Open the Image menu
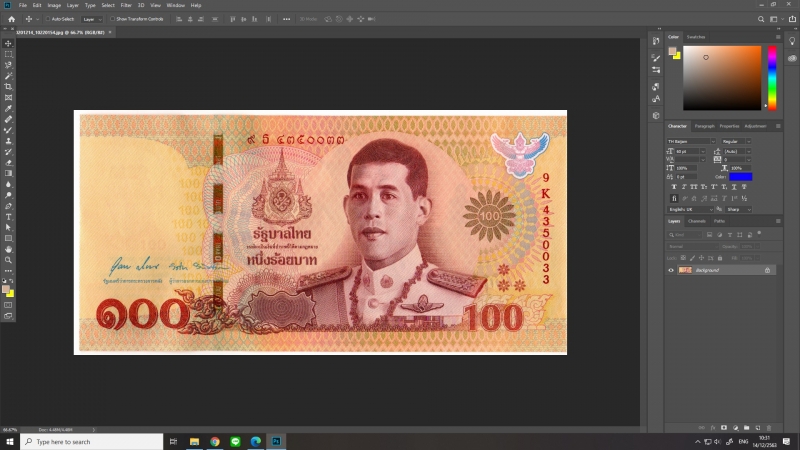The image size is (800, 450). (54, 5)
